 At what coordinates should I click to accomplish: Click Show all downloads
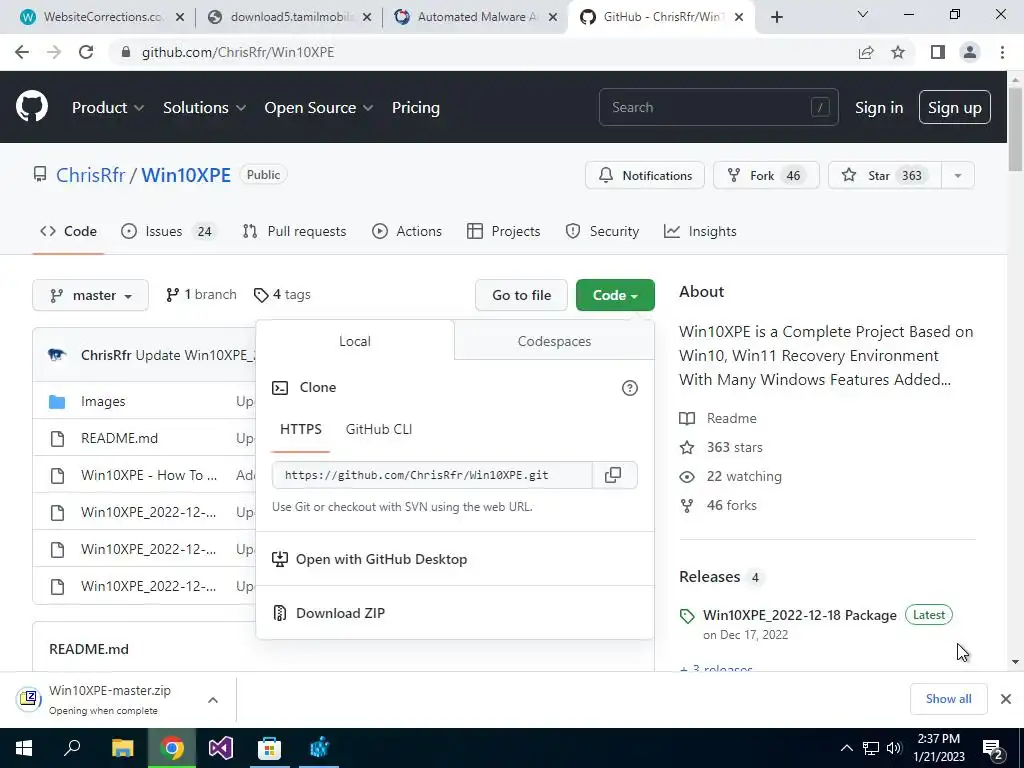(948, 699)
